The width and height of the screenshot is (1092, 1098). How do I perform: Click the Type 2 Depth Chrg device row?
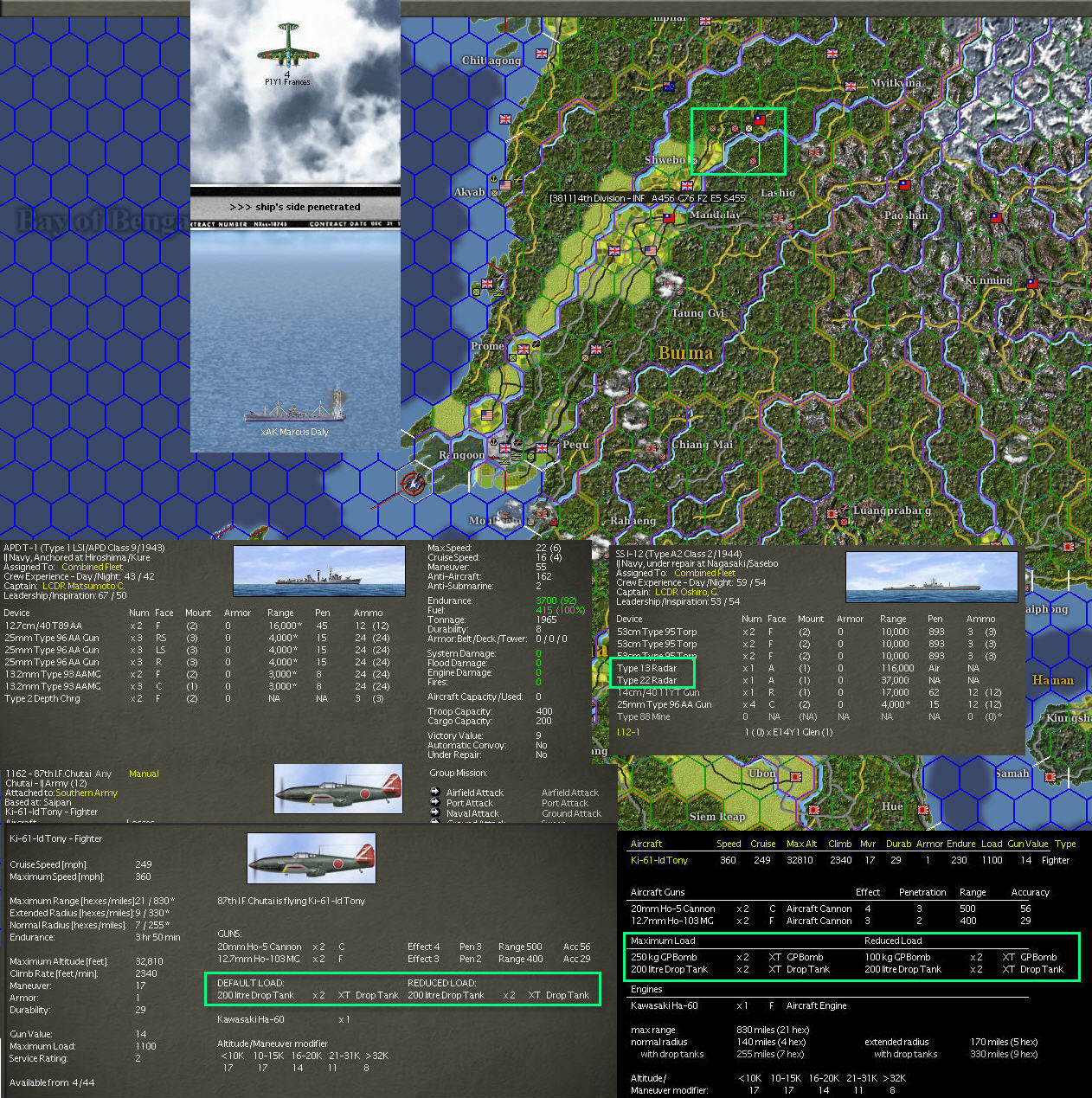[196, 698]
